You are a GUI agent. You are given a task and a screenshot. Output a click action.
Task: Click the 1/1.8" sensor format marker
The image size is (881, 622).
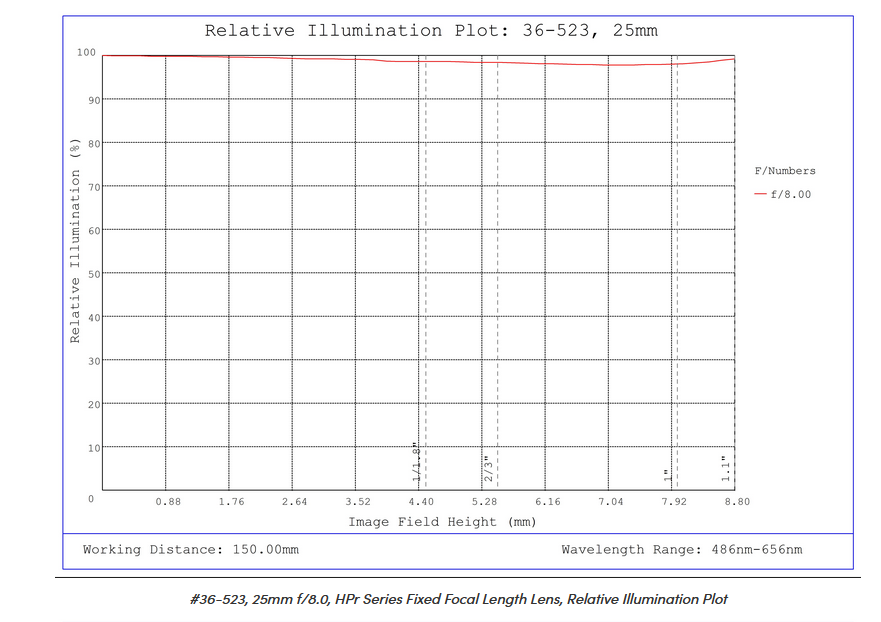[x=418, y=463]
